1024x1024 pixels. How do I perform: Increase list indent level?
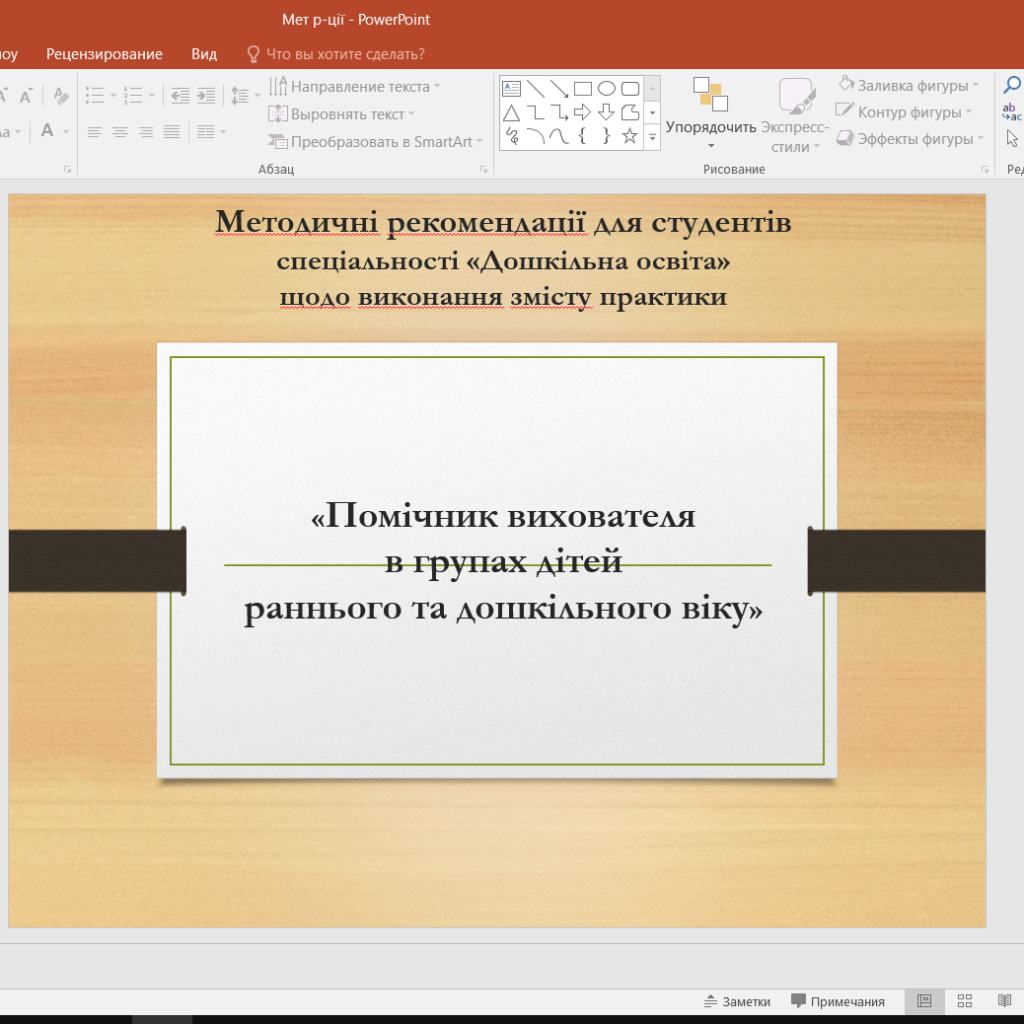(205, 96)
